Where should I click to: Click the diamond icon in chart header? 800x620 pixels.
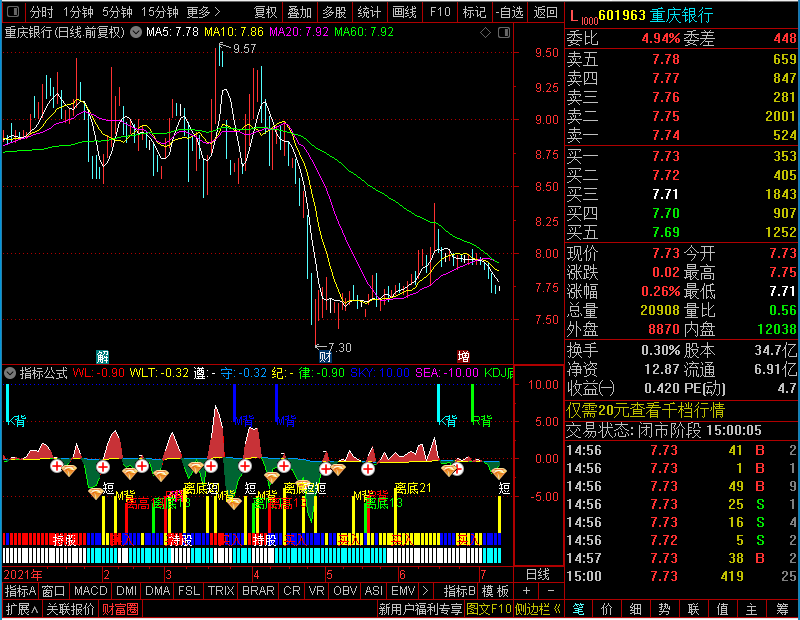click(x=485, y=33)
